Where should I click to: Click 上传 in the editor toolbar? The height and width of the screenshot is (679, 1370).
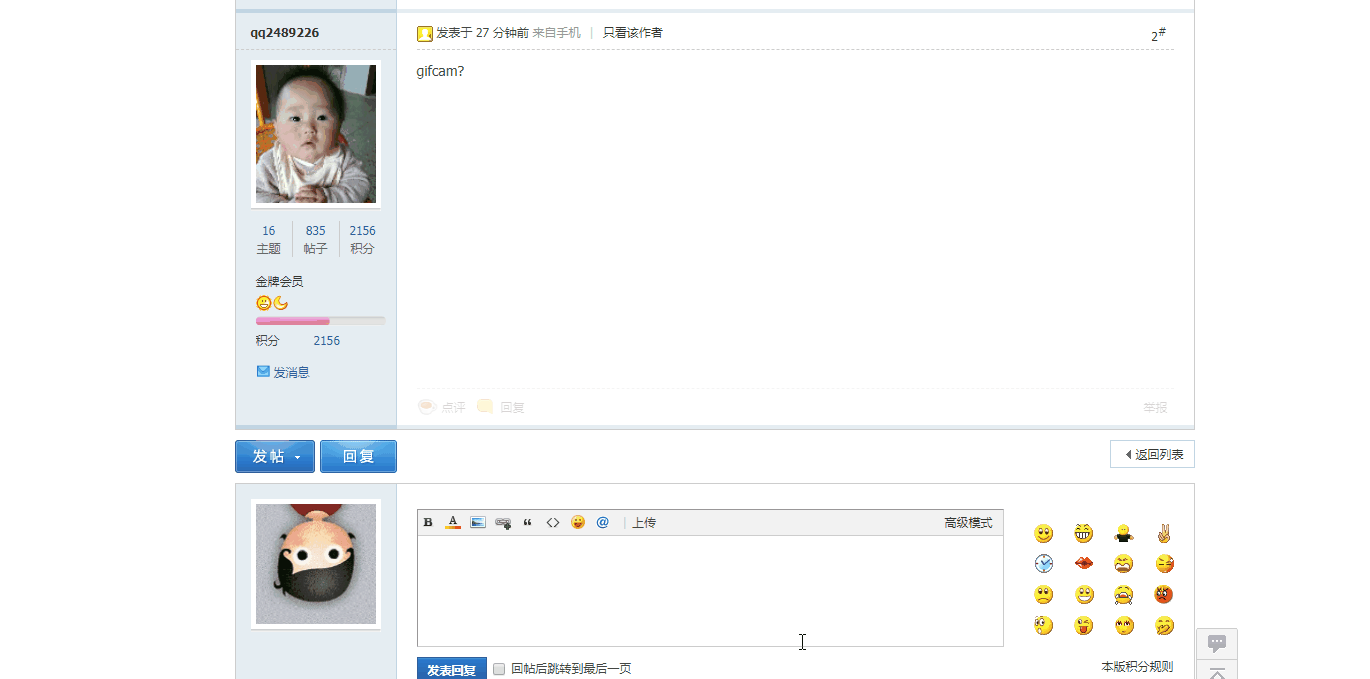644,523
